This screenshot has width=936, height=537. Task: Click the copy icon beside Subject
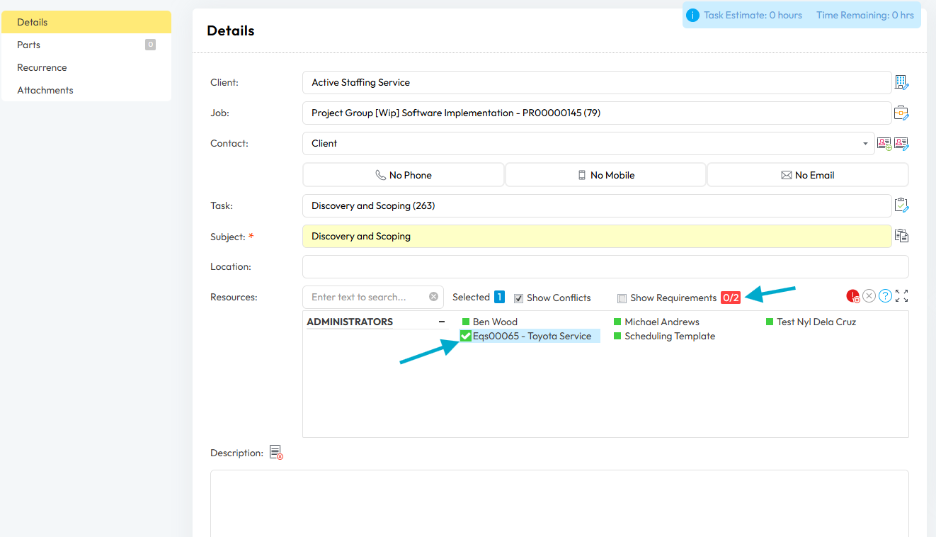[901, 236]
